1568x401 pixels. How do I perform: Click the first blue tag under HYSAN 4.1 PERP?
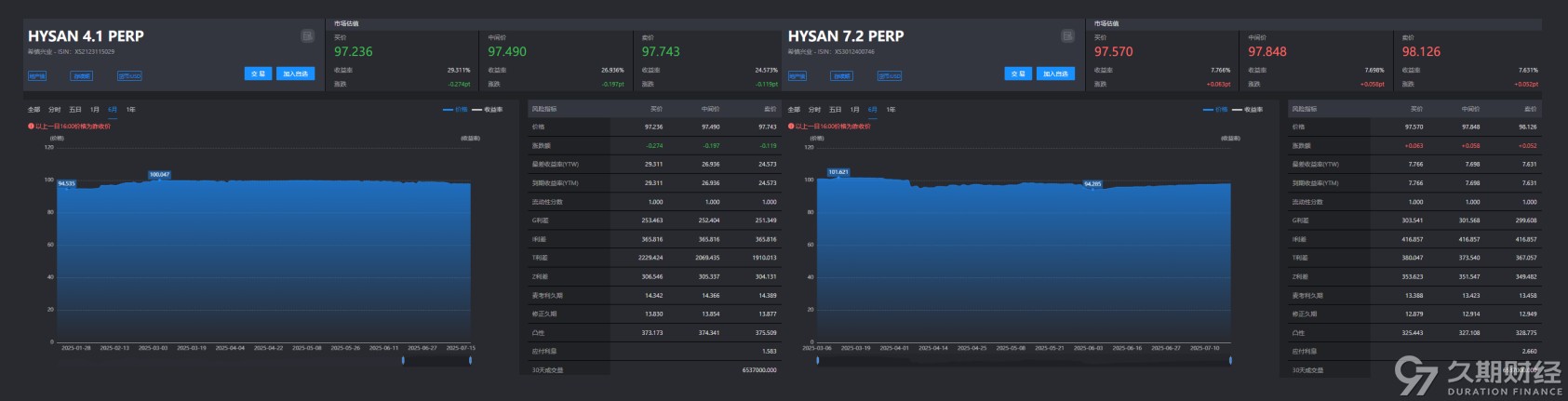[x=36, y=76]
